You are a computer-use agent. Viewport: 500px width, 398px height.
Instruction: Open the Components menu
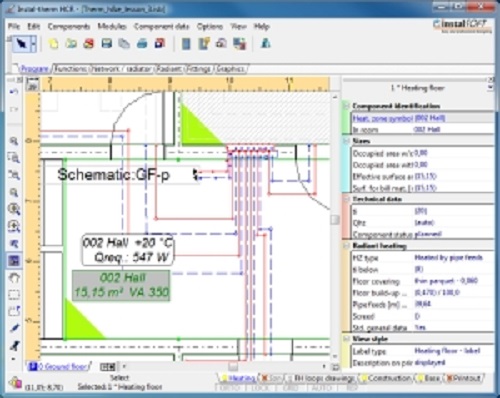pyautogui.click(x=69, y=26)
